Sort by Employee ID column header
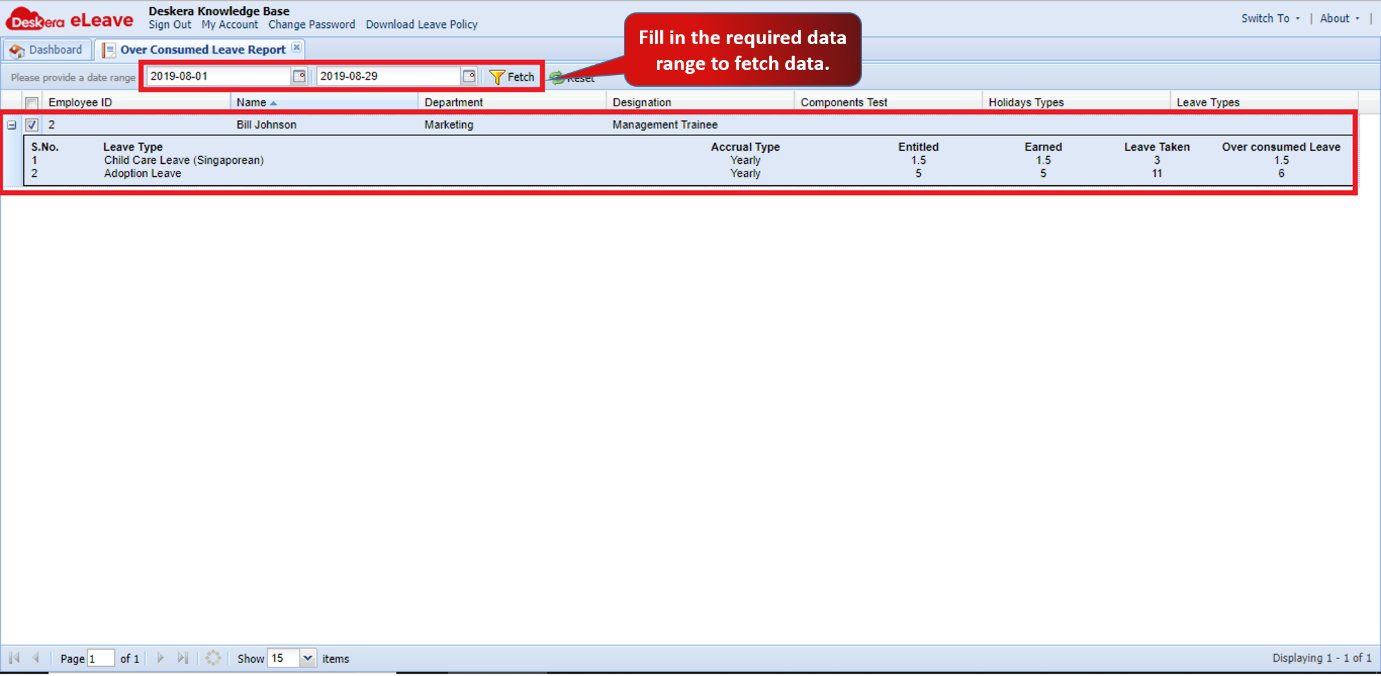 pyautogui.click(x=136, y=102)
